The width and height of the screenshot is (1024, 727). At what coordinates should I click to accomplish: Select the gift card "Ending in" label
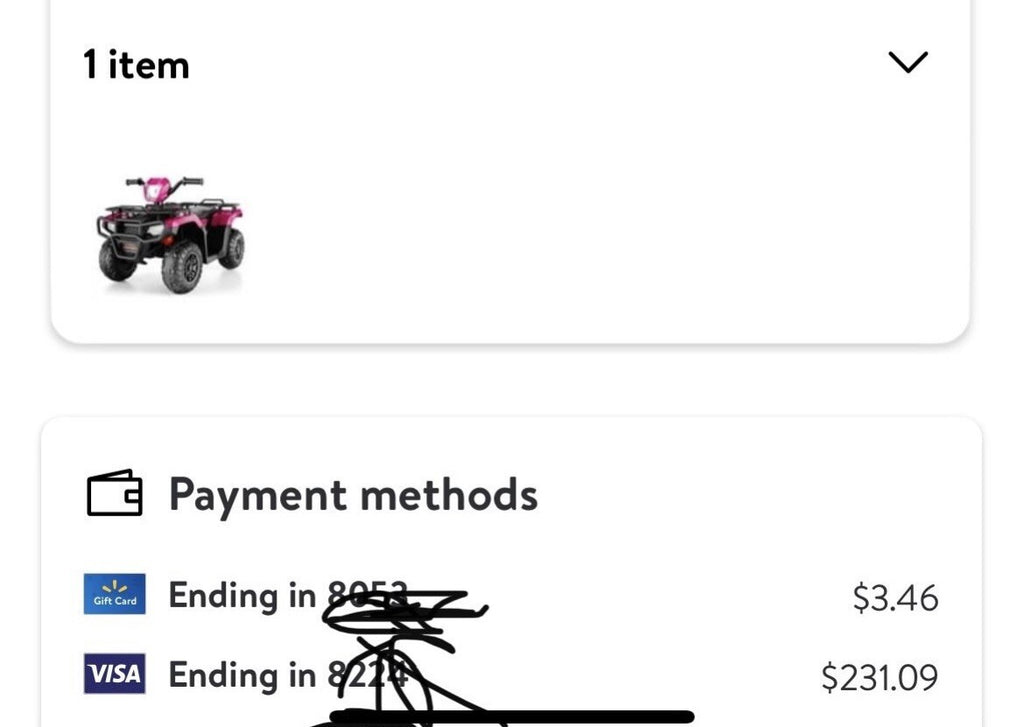click(242, 595)
